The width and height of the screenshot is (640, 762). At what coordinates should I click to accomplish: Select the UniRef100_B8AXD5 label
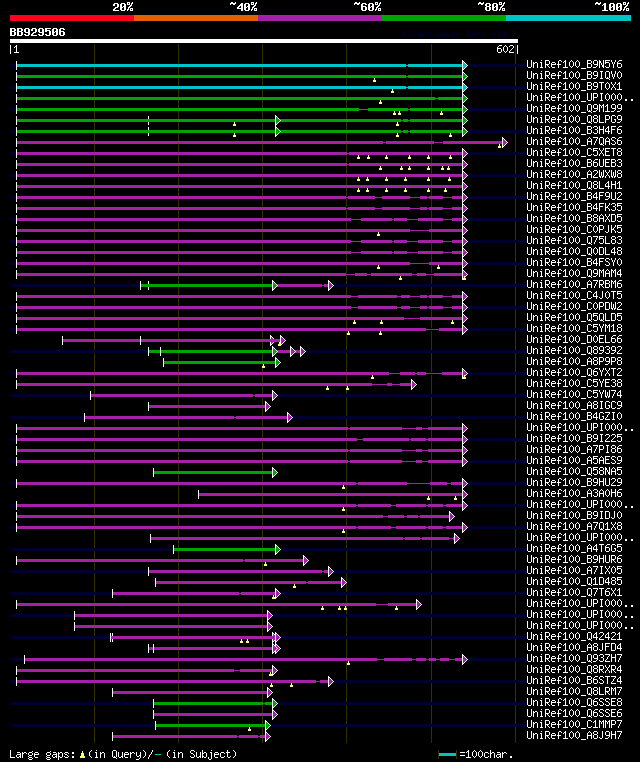[574, 219]
